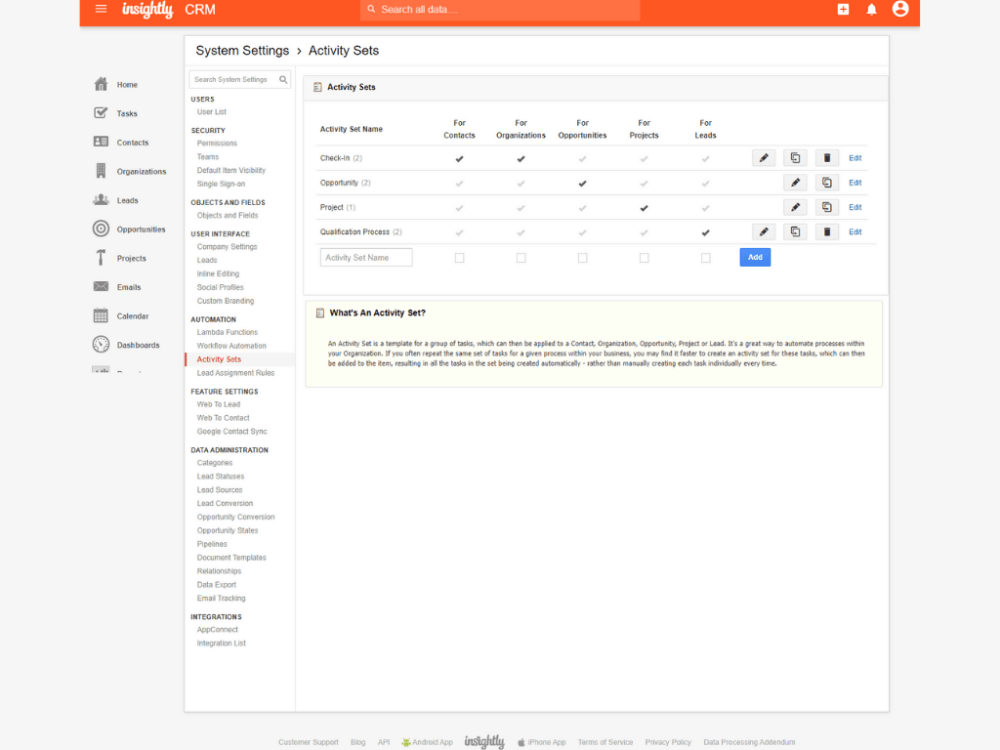Open Lead Assignment Rules settings

[x=235, y=373]
